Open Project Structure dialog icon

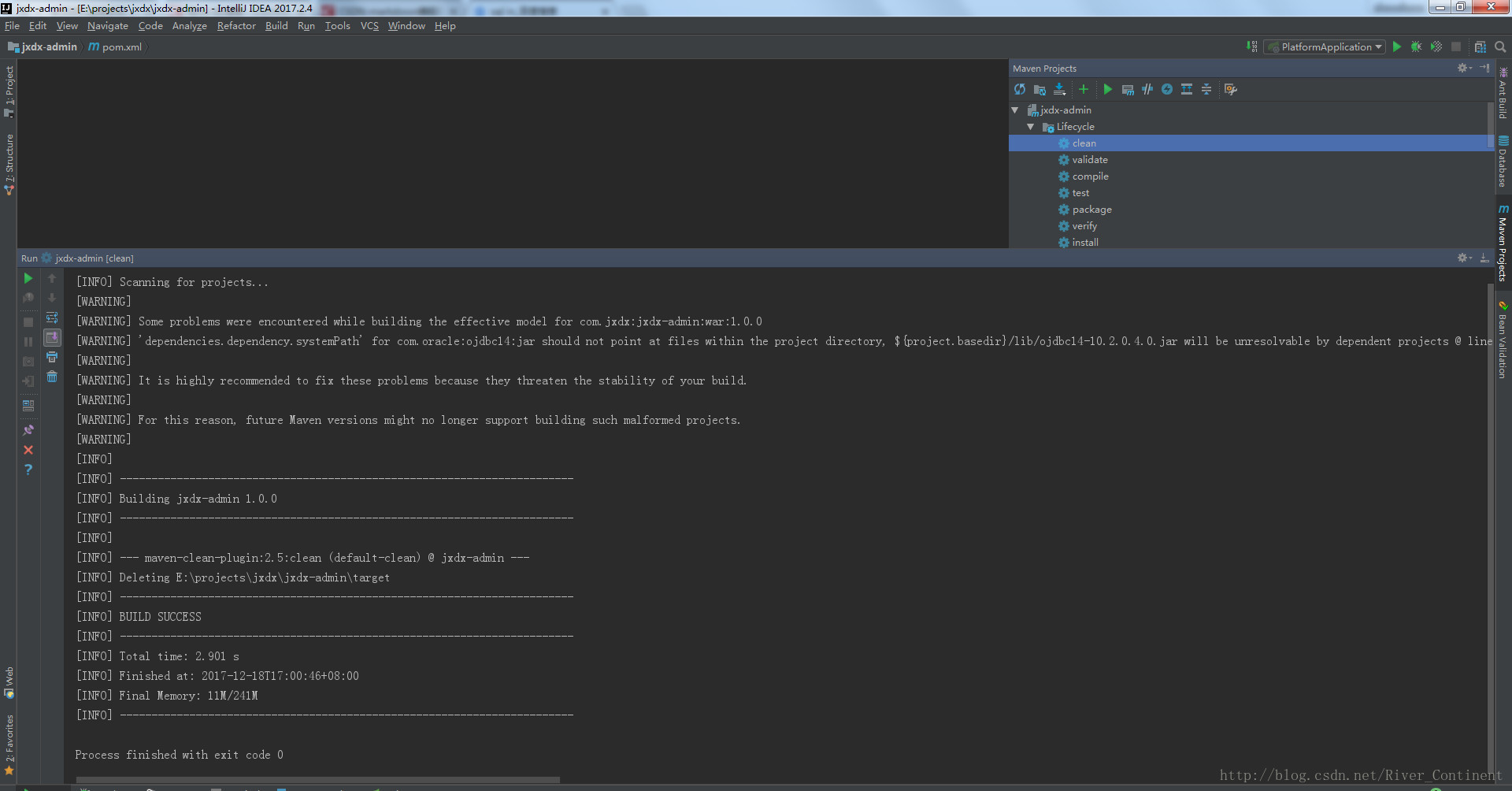pos(1480,47)
